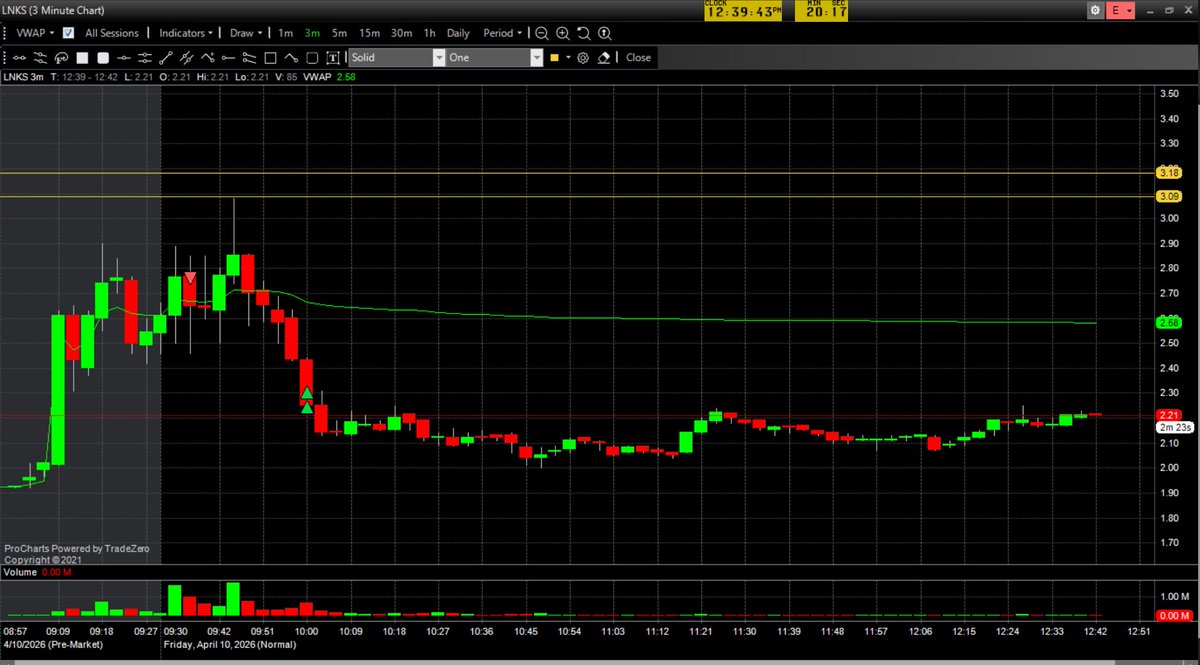The image size is (1200, 665).
Task: Click the red 2.21 last price label
Action: coord(1169,414)
